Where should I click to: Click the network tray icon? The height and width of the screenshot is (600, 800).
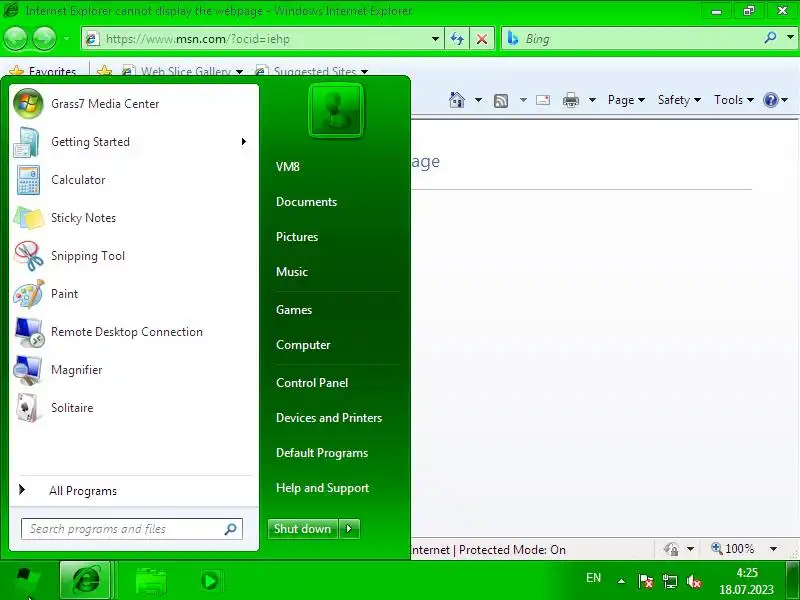[669, 581]
